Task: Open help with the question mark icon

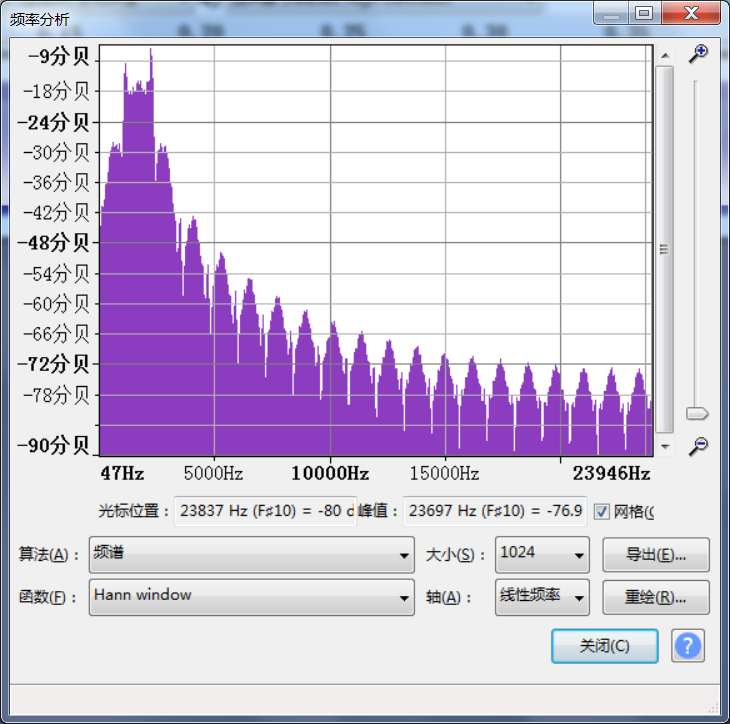Action: (x=688, y=646)
